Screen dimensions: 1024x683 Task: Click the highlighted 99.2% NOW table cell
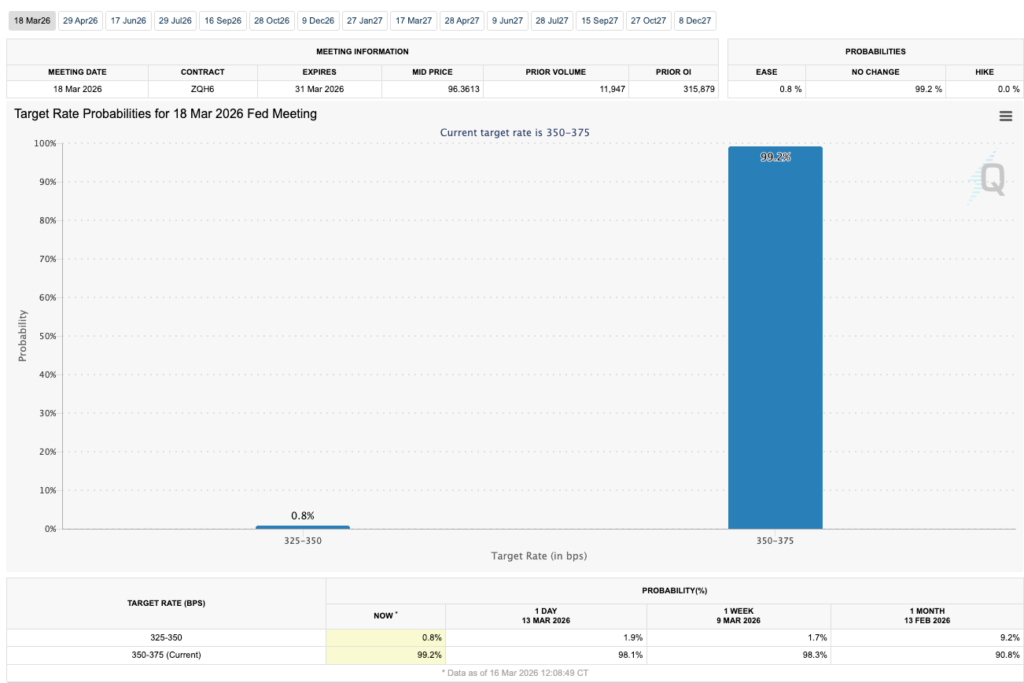click(386, 654)
